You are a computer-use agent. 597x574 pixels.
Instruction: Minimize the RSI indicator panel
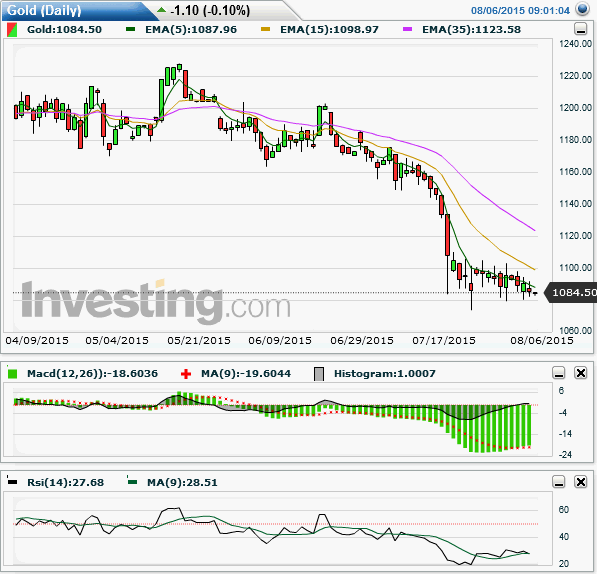[559, 482]
